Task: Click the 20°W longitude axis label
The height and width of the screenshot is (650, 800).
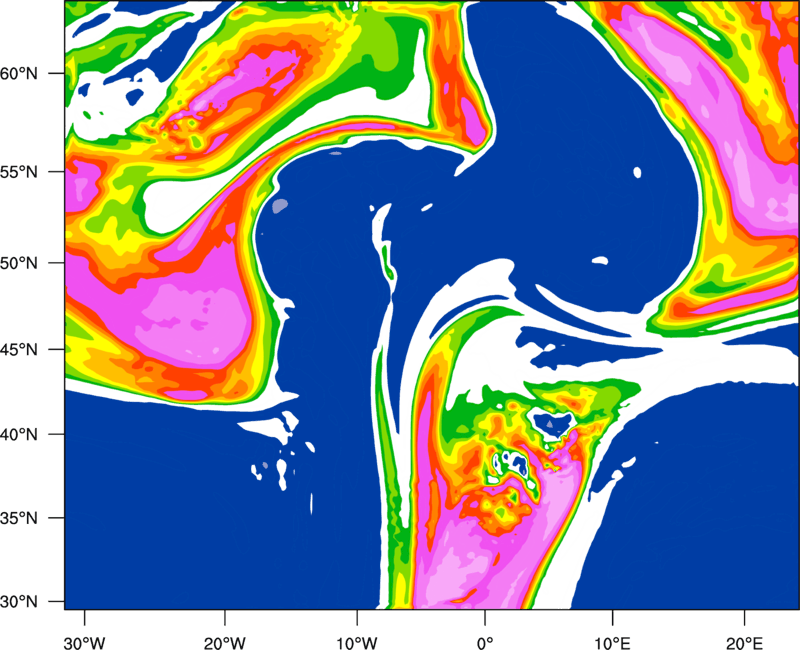Action: click(225, 643)
